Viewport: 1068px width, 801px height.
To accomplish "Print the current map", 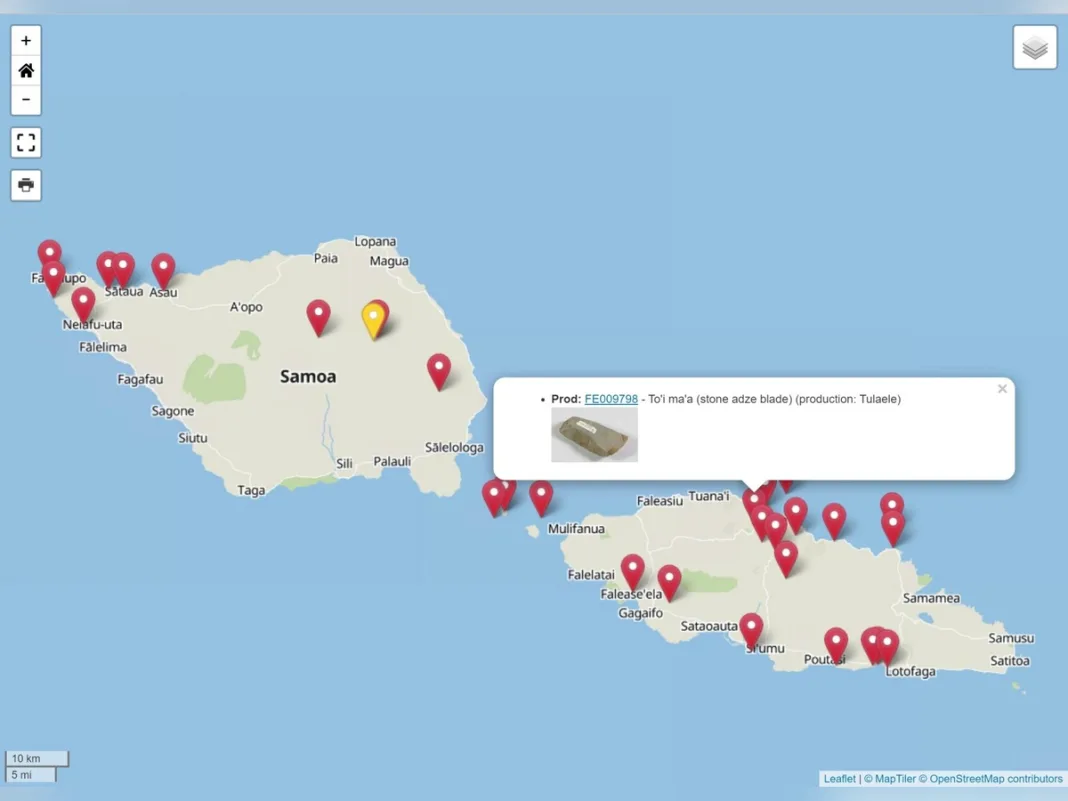I will [26, 185].
